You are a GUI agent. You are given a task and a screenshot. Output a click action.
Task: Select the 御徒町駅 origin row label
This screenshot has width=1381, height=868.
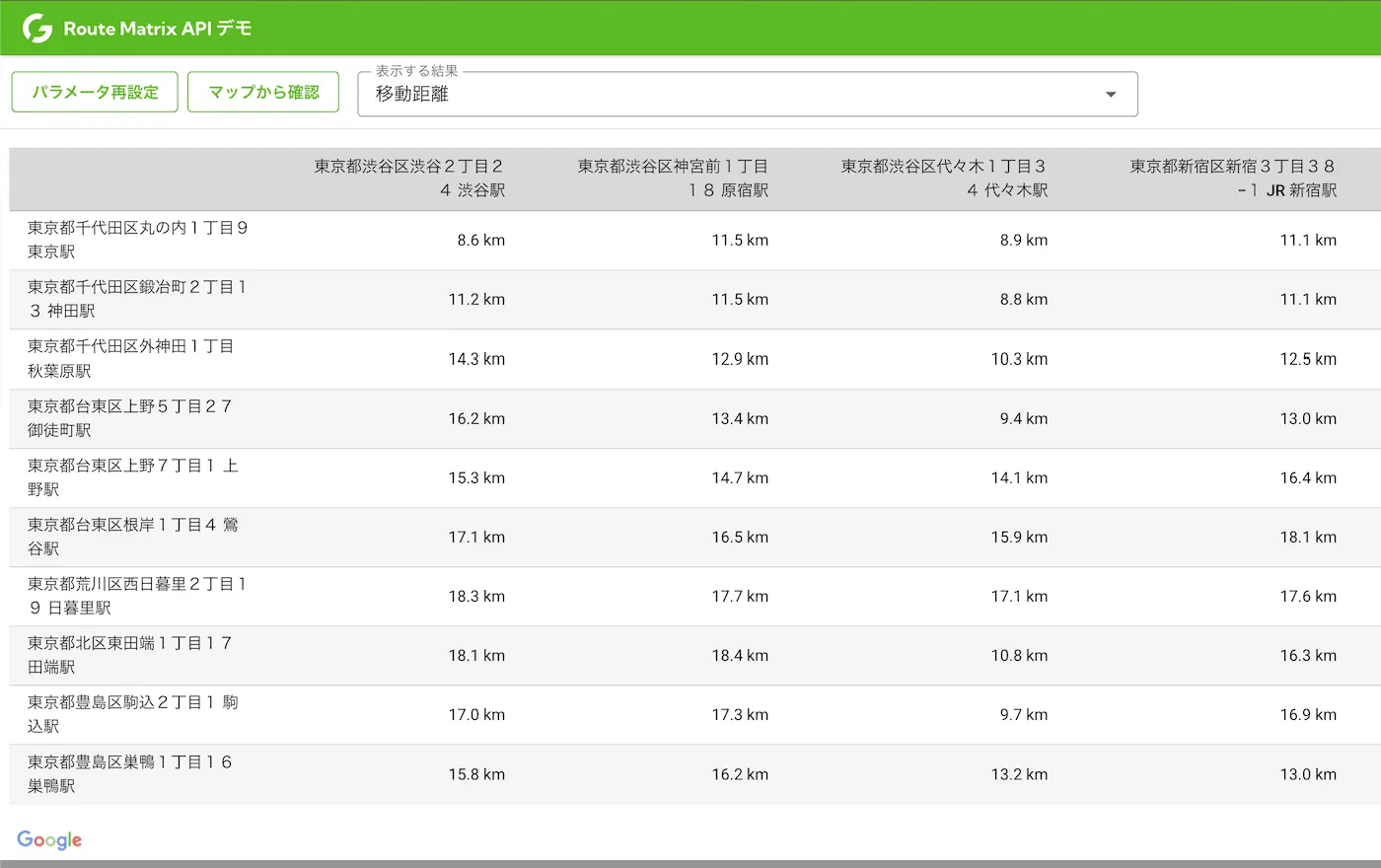[129, 418]
